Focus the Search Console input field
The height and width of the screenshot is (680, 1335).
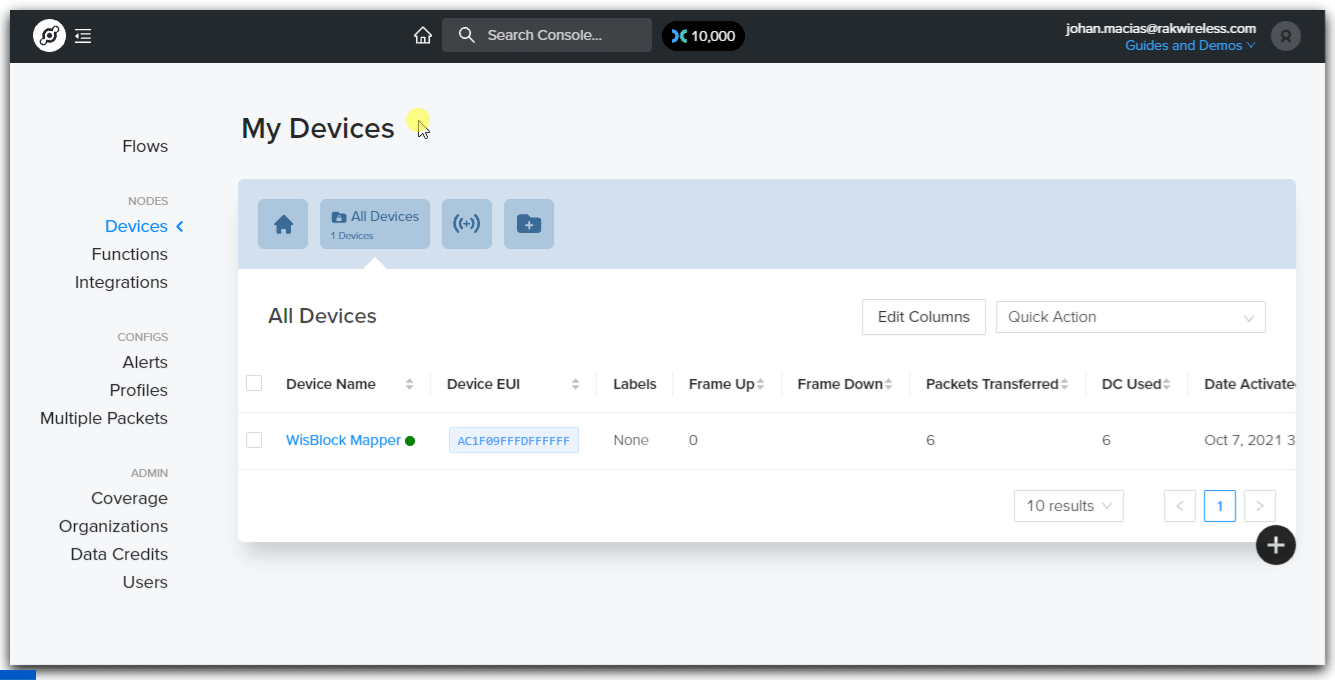547,35
